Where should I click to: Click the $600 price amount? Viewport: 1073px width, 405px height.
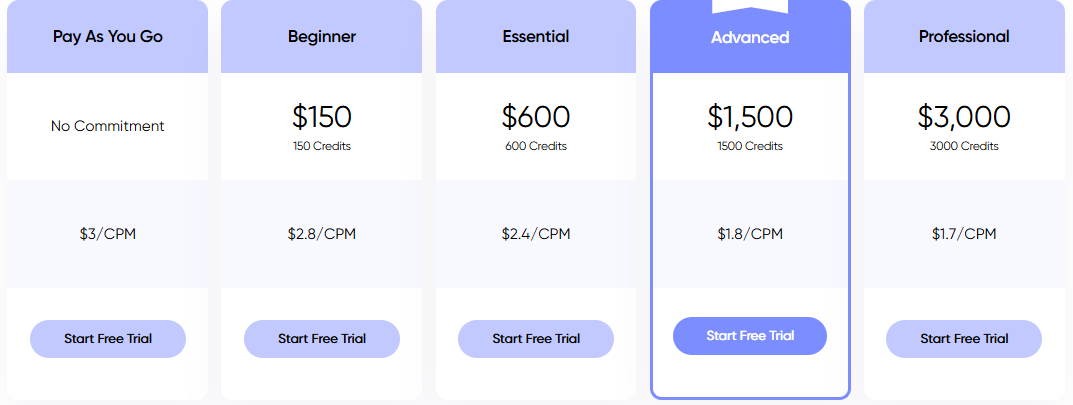tap(536, 117)
